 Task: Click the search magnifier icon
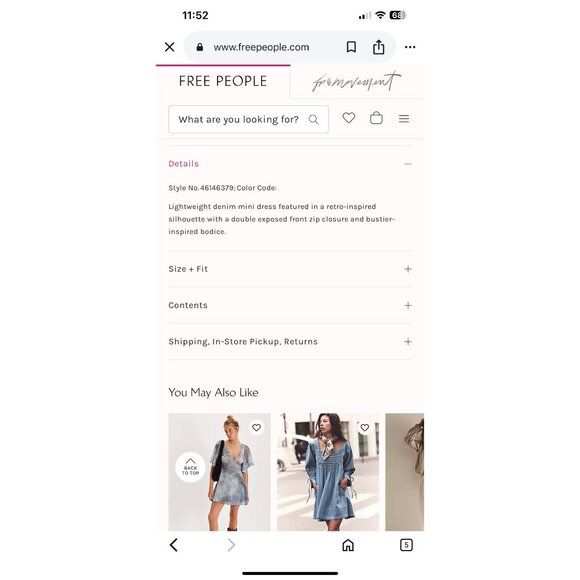point(313,119)
